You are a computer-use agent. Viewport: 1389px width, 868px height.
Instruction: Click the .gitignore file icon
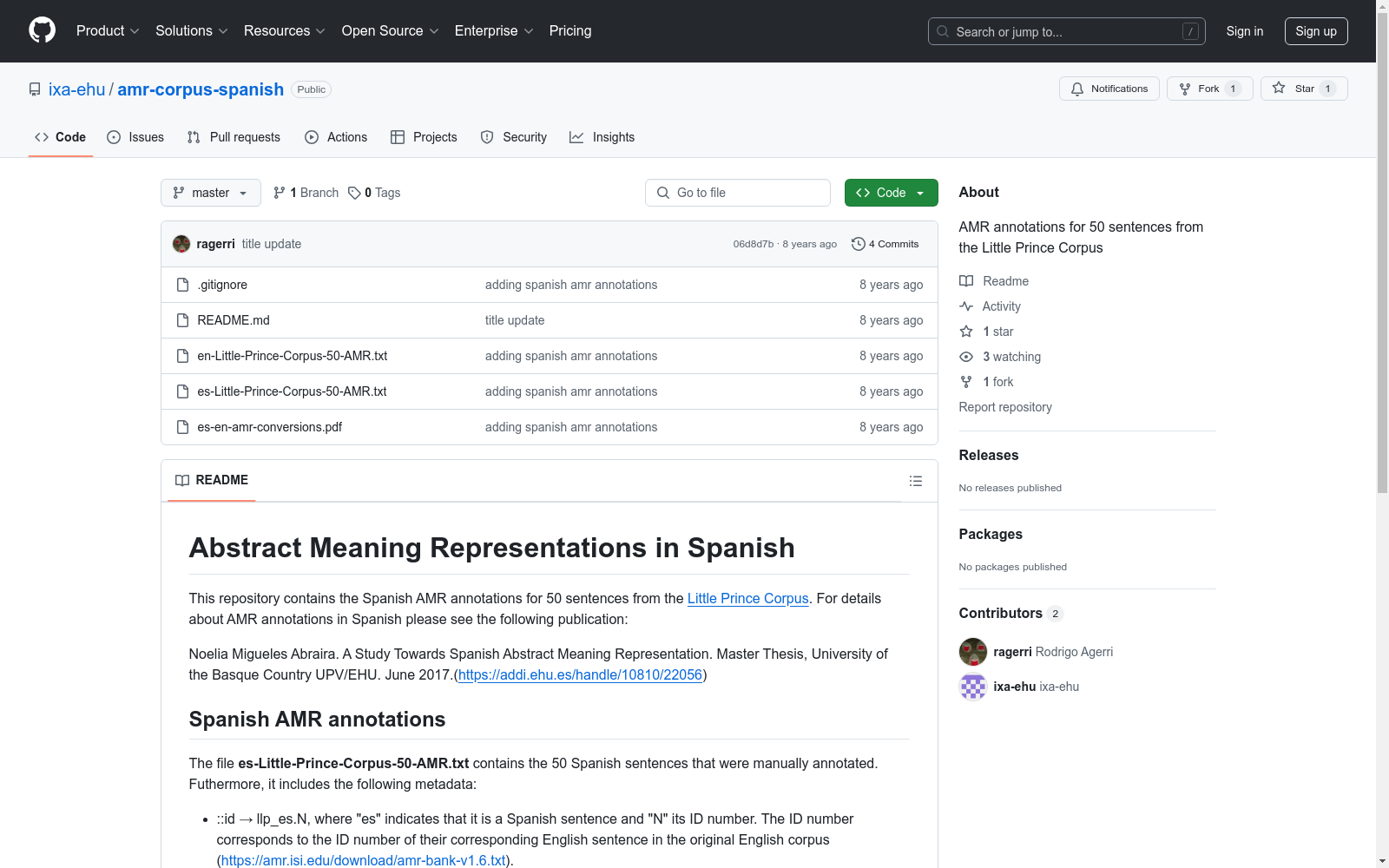(182, 285)
